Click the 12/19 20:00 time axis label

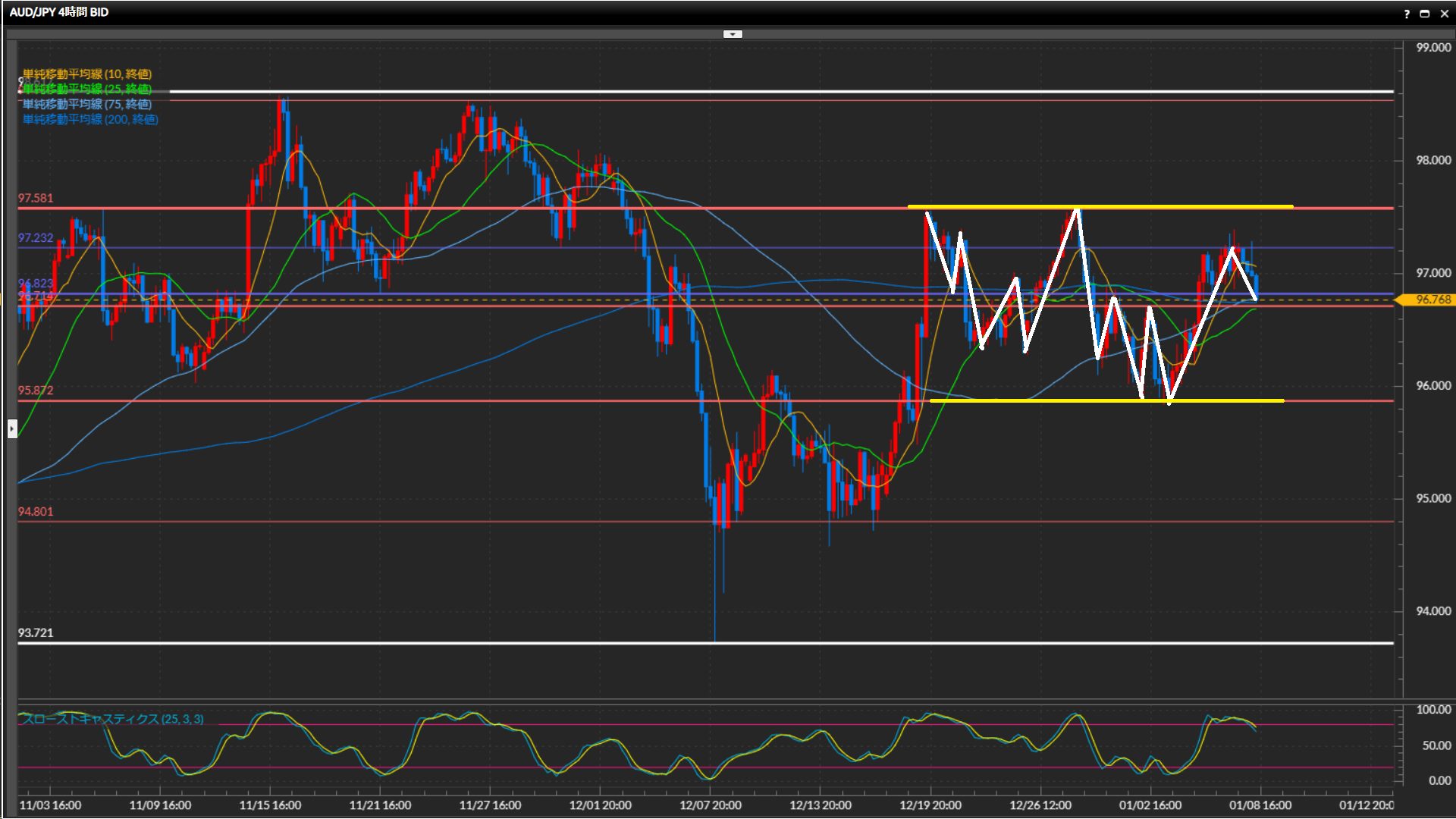(x=930, y=805)
